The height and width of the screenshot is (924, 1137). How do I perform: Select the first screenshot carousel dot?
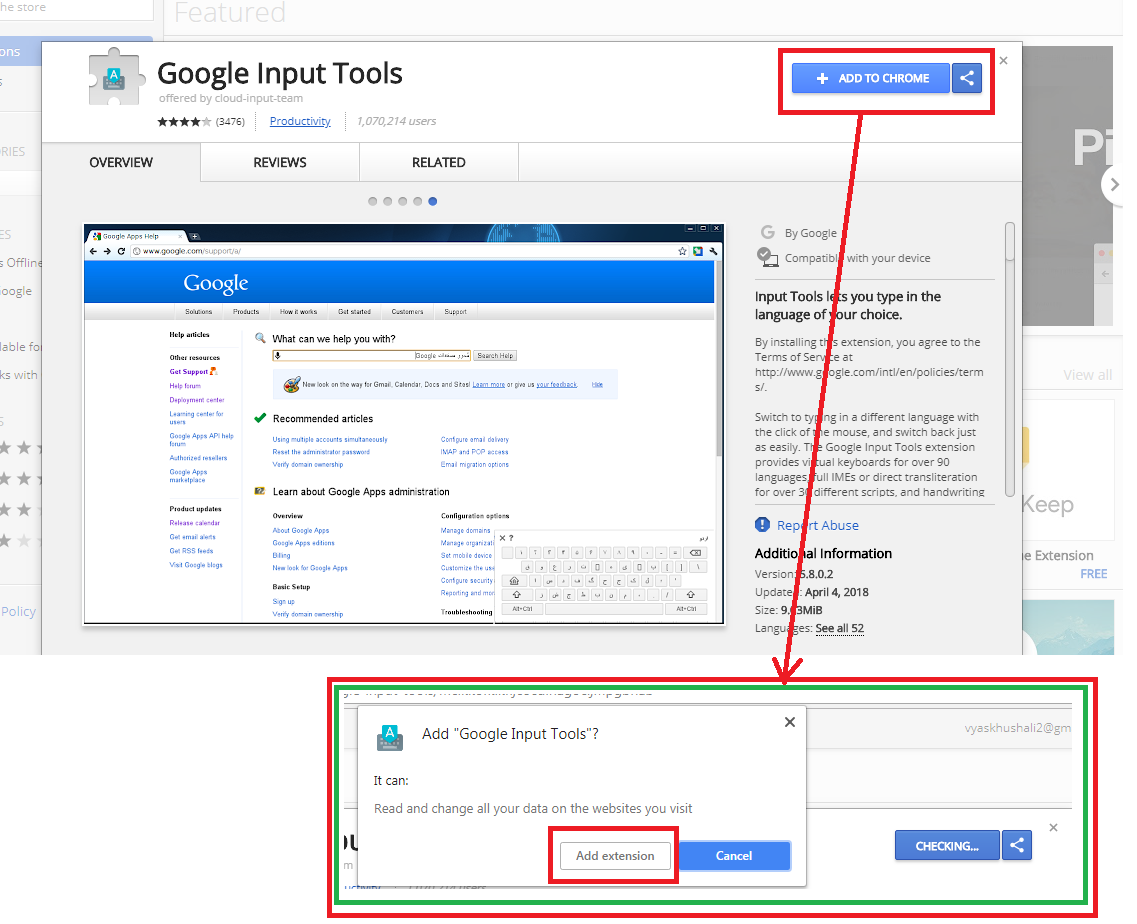click(373, 202)
